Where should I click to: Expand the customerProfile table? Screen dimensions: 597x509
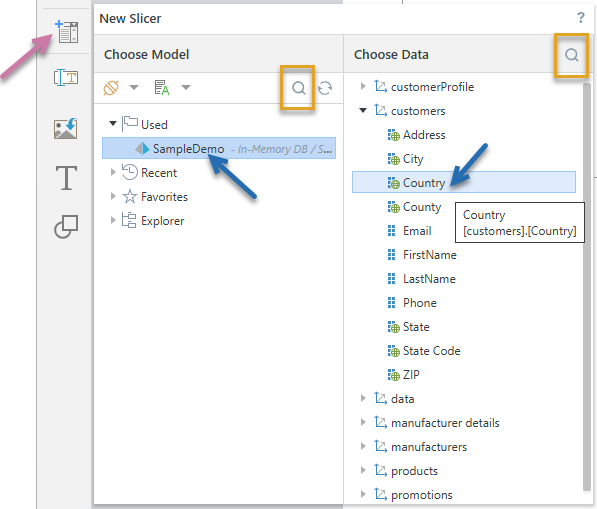363,86
